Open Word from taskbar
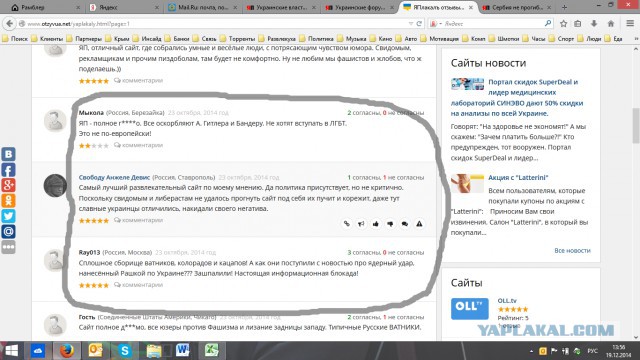This screenshot has width=640, height=360. point(182,351)
